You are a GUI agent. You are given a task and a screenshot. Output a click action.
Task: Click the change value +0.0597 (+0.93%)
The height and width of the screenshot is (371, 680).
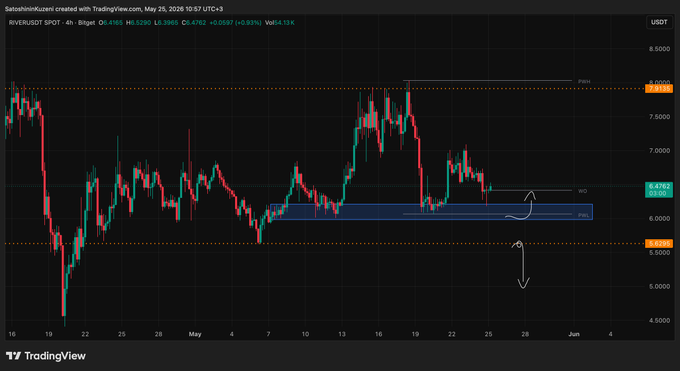[x=235, y=23]
